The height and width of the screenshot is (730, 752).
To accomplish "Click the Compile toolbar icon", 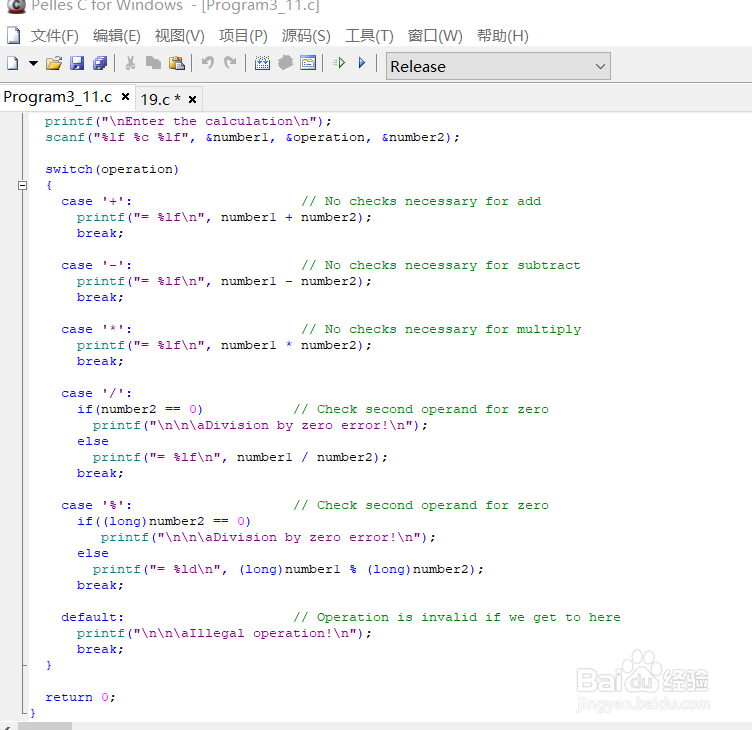I will 262,63.
